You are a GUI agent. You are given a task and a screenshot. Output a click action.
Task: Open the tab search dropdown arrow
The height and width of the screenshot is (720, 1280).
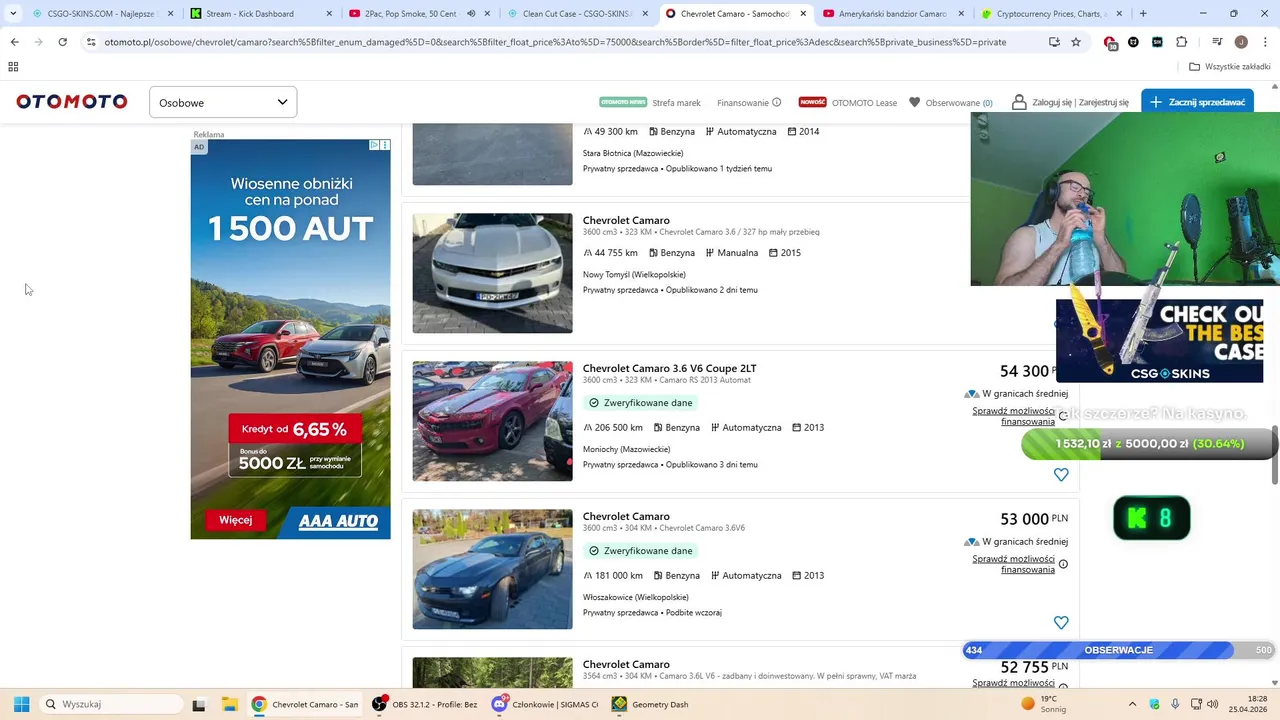pos(13,14)
